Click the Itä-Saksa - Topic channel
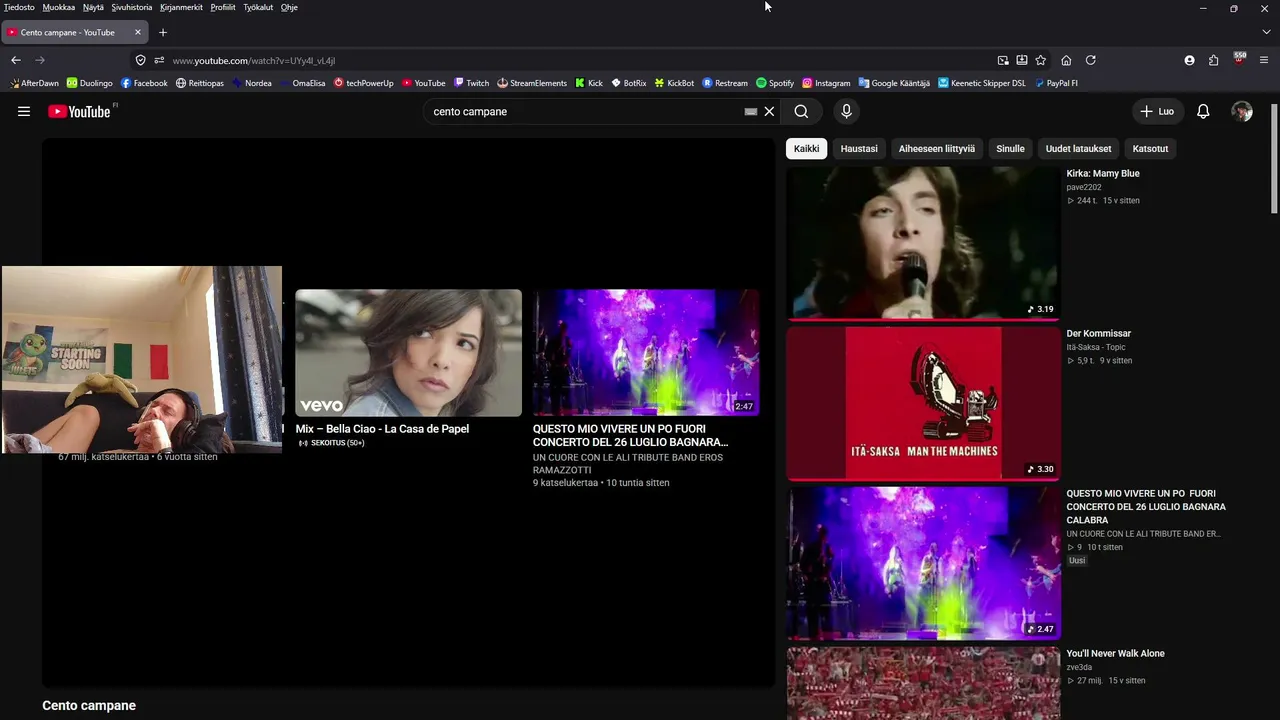 [x=1096, y=347]
